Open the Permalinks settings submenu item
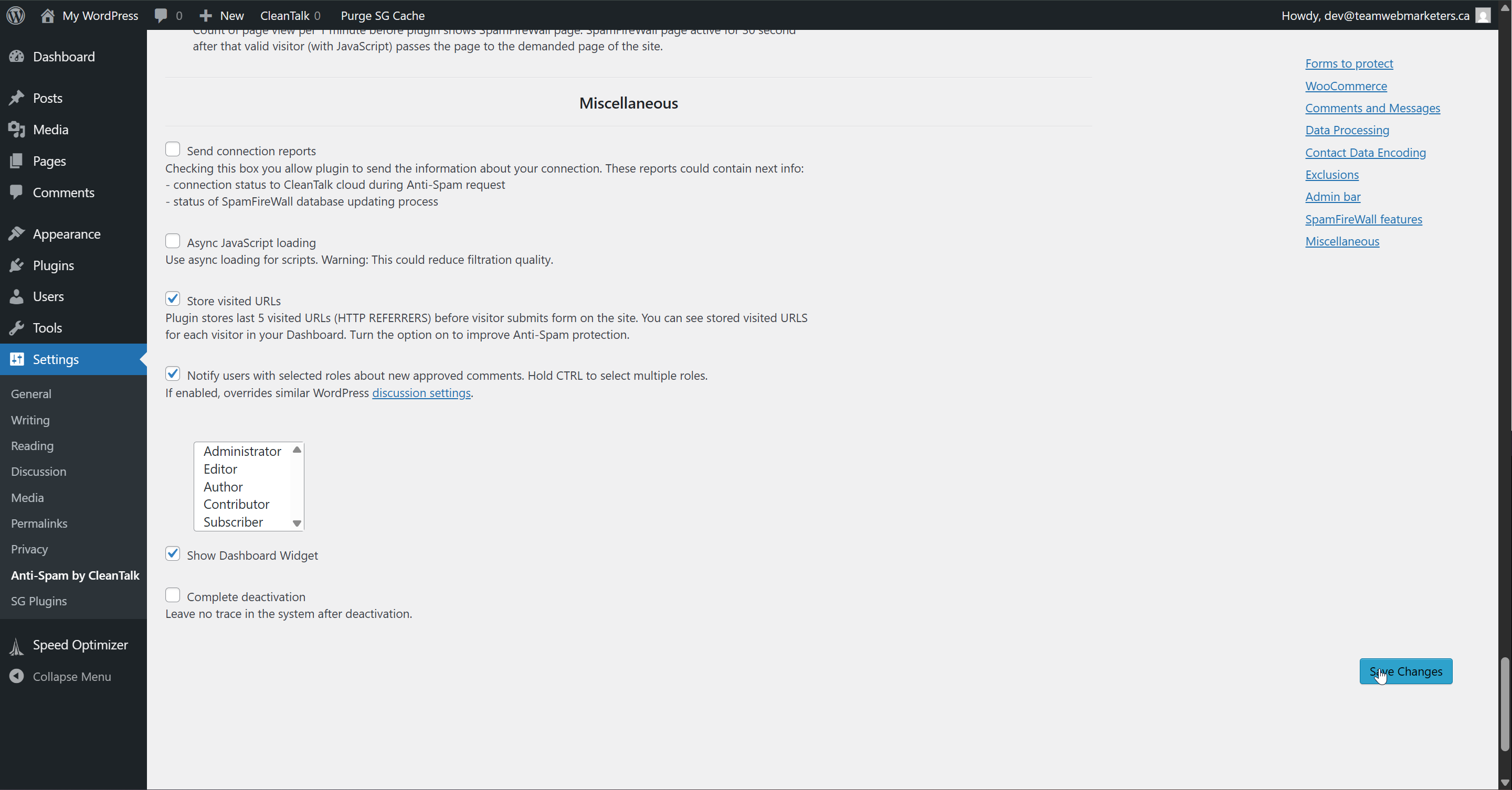This screenshot has width=1512, height=790. [x=39, y=523]
